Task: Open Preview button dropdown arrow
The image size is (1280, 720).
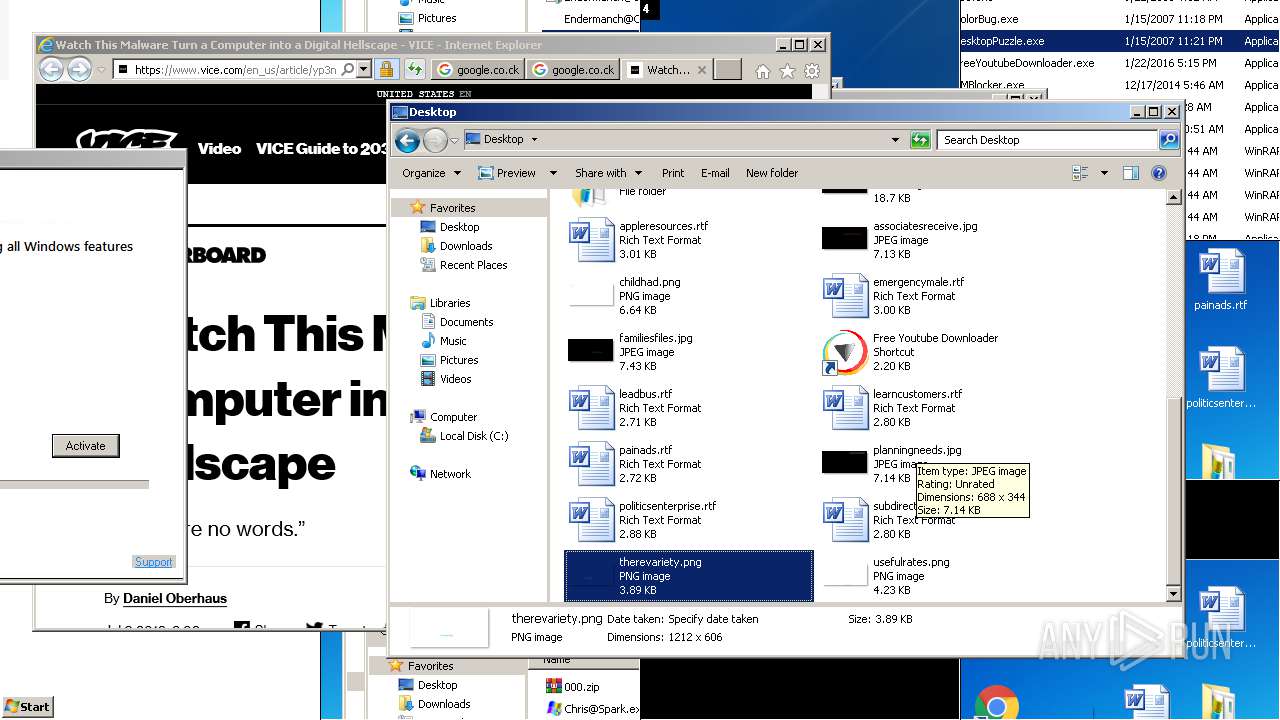Action: pos(552,173)
